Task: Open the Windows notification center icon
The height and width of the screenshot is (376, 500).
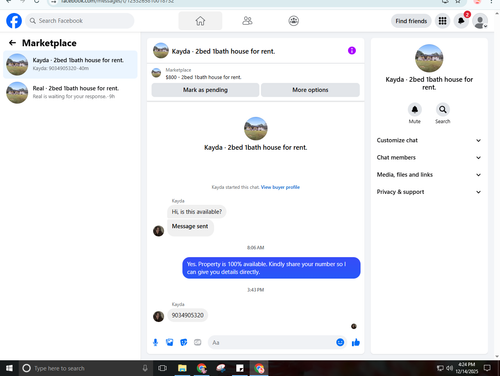Action: (487, 368)
